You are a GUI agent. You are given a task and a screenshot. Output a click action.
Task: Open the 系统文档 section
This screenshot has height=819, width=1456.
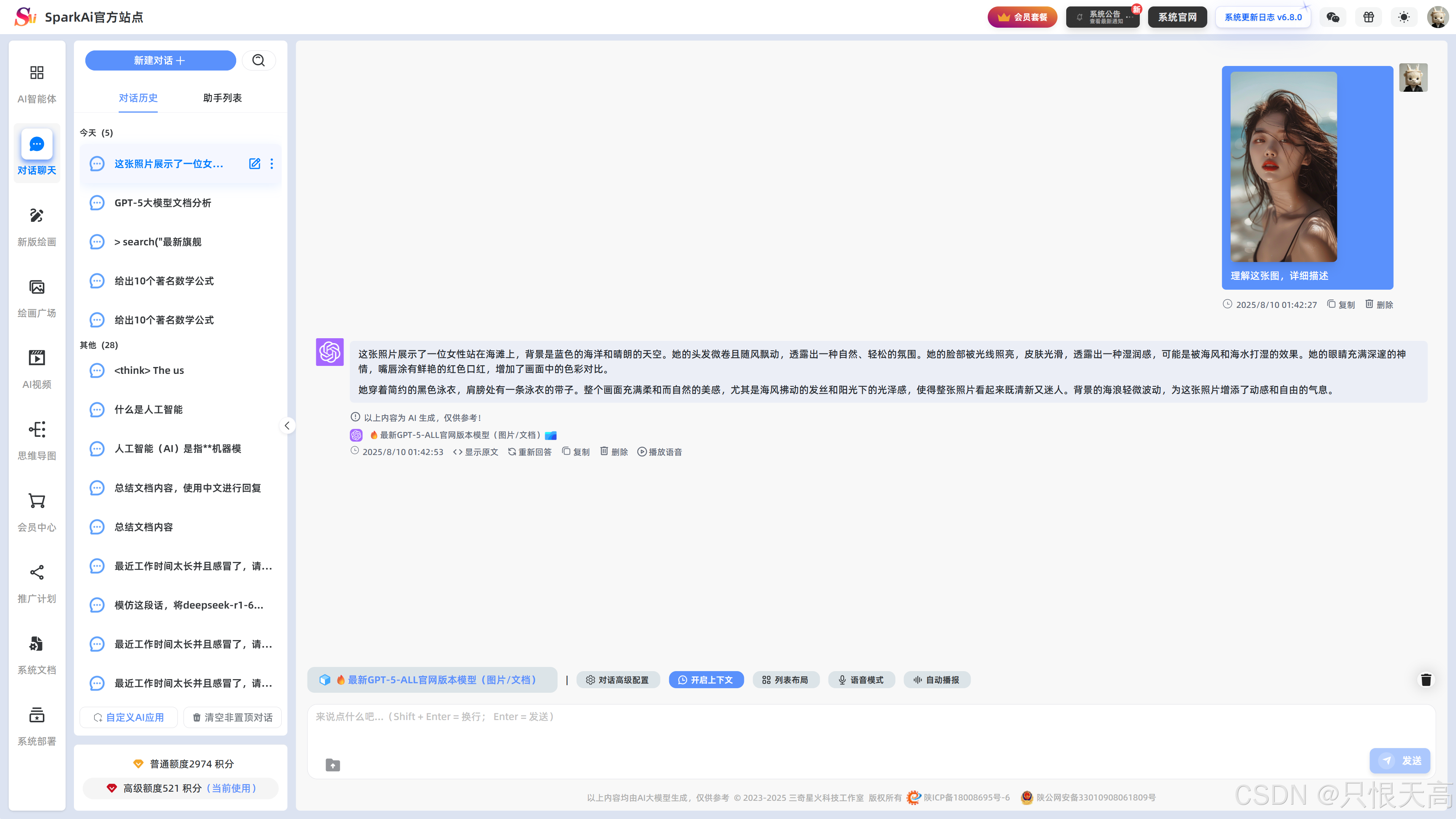pos(37,654)
